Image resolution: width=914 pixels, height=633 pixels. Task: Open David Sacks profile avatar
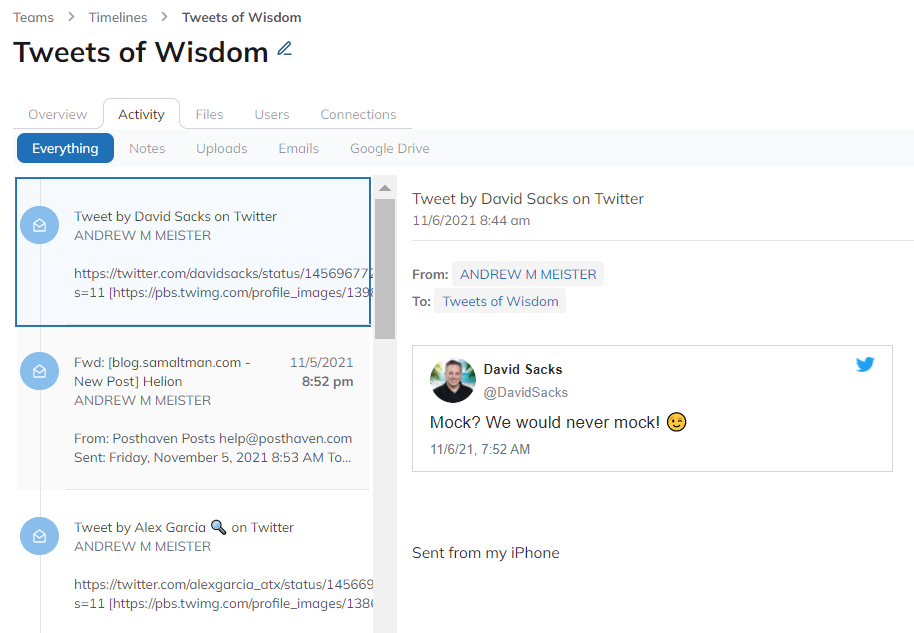[453, 381]
